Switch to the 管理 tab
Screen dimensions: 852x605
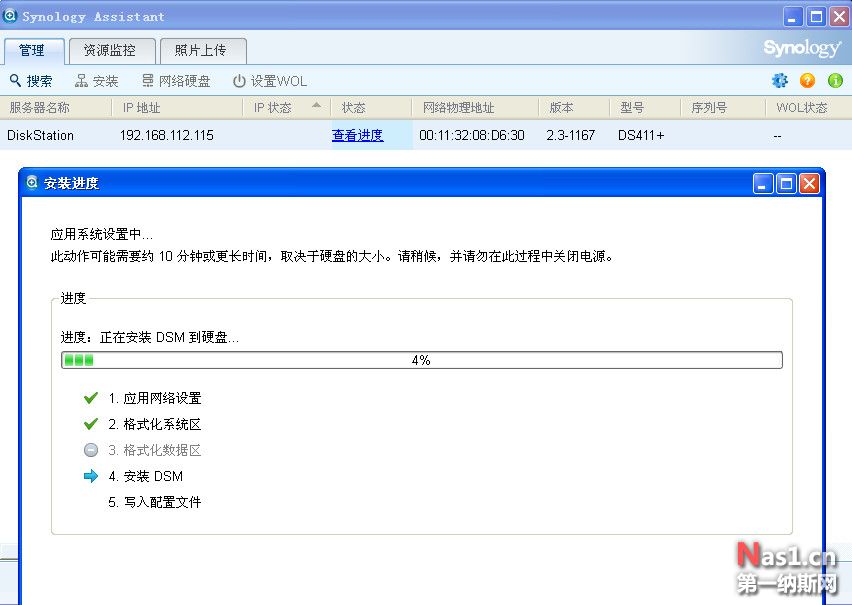click(34, 51)
